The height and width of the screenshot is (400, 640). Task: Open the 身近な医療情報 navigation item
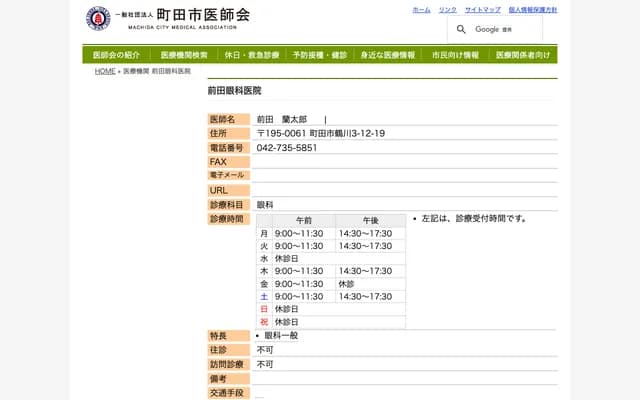coord(388,55)
